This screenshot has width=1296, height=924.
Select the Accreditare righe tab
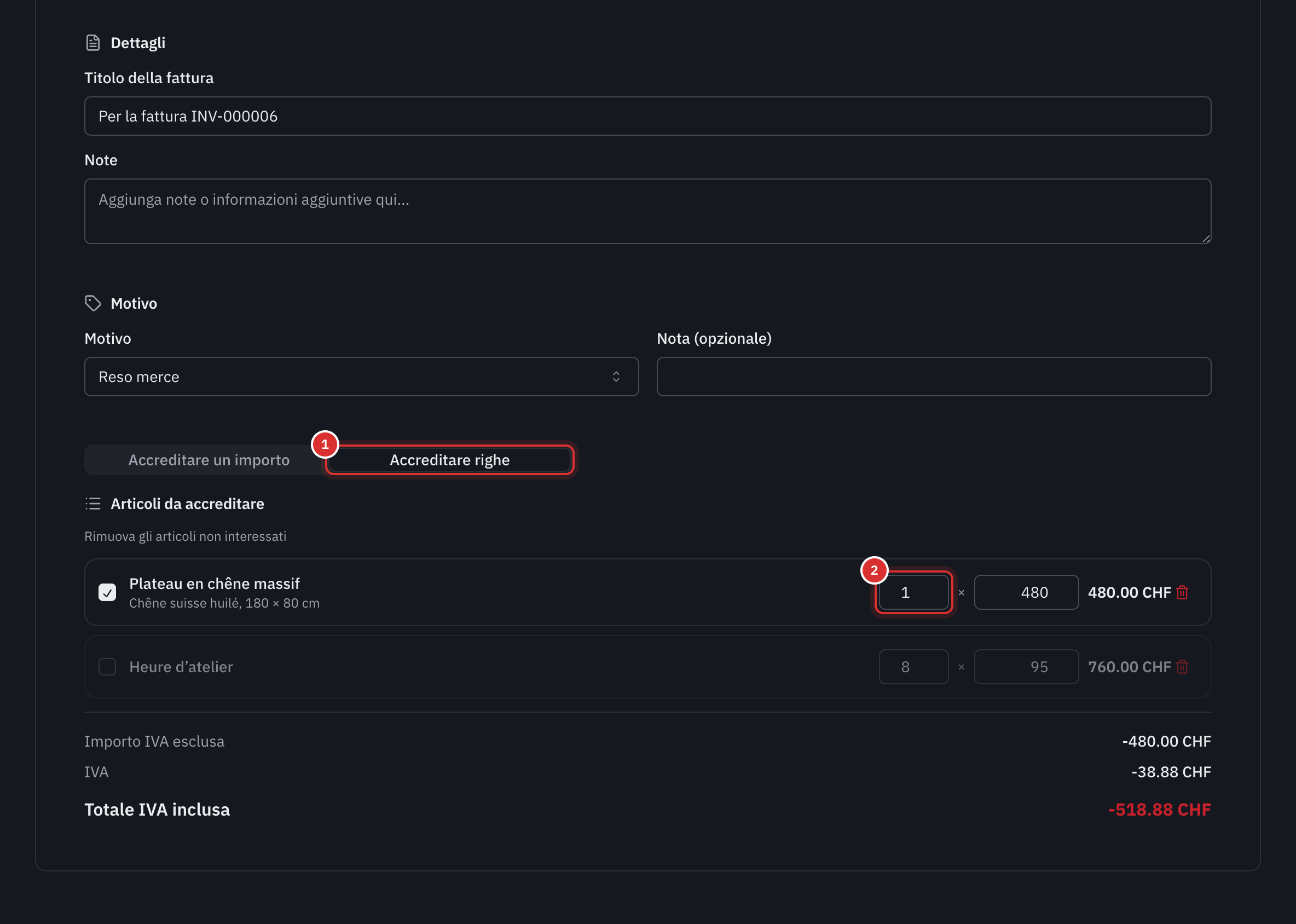[449, 460]
